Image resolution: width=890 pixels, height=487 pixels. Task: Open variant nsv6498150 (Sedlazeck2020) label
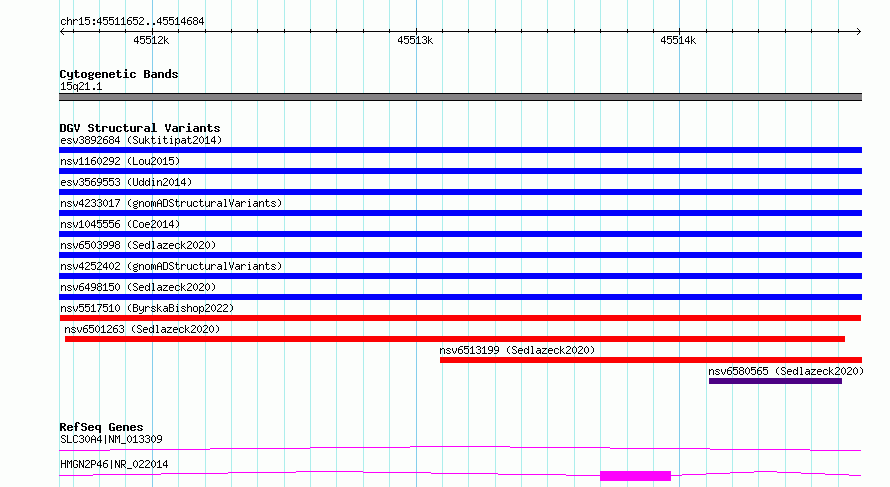[138, 287]
